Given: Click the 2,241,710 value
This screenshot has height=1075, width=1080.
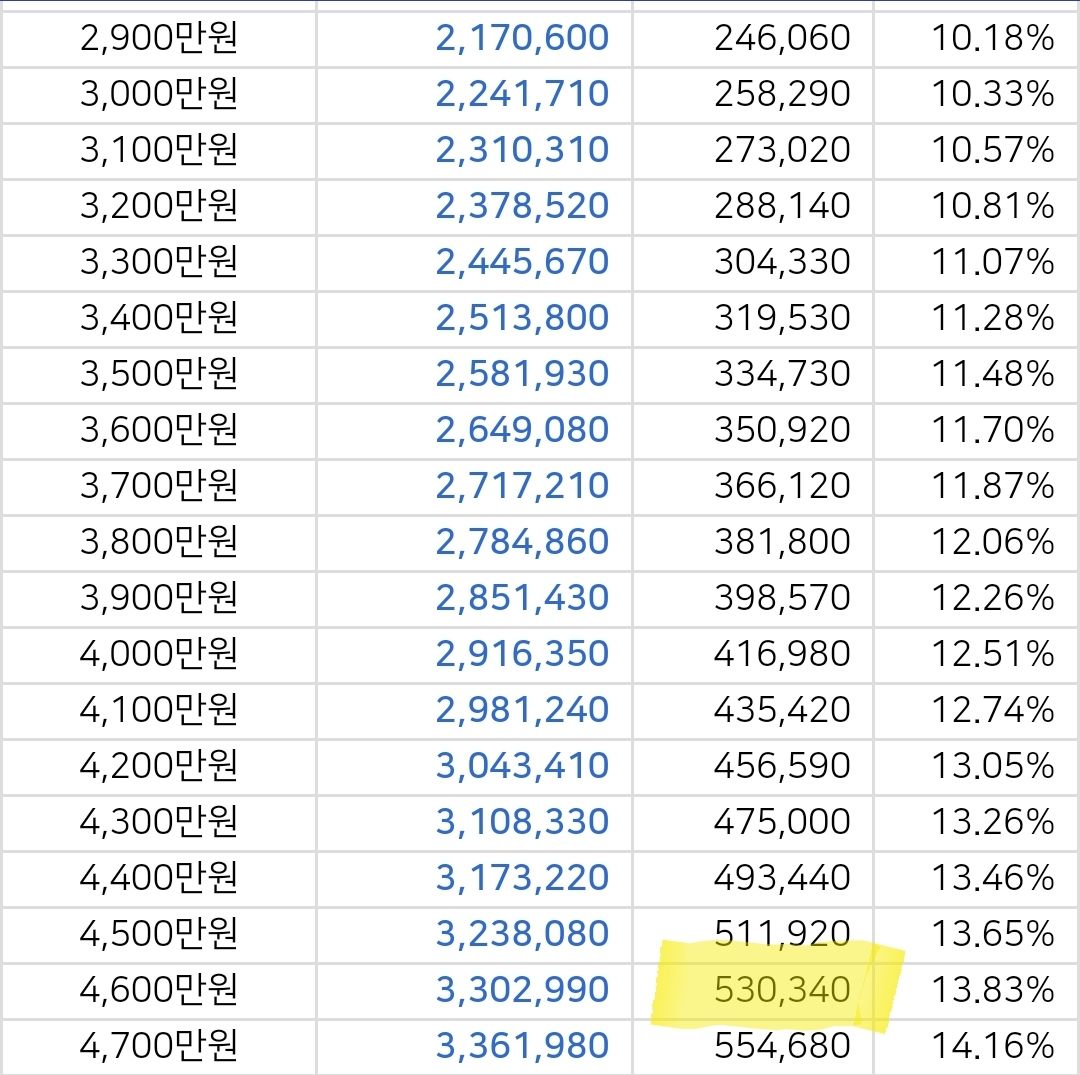Looking at the screenshot, I should click(523, 94).
